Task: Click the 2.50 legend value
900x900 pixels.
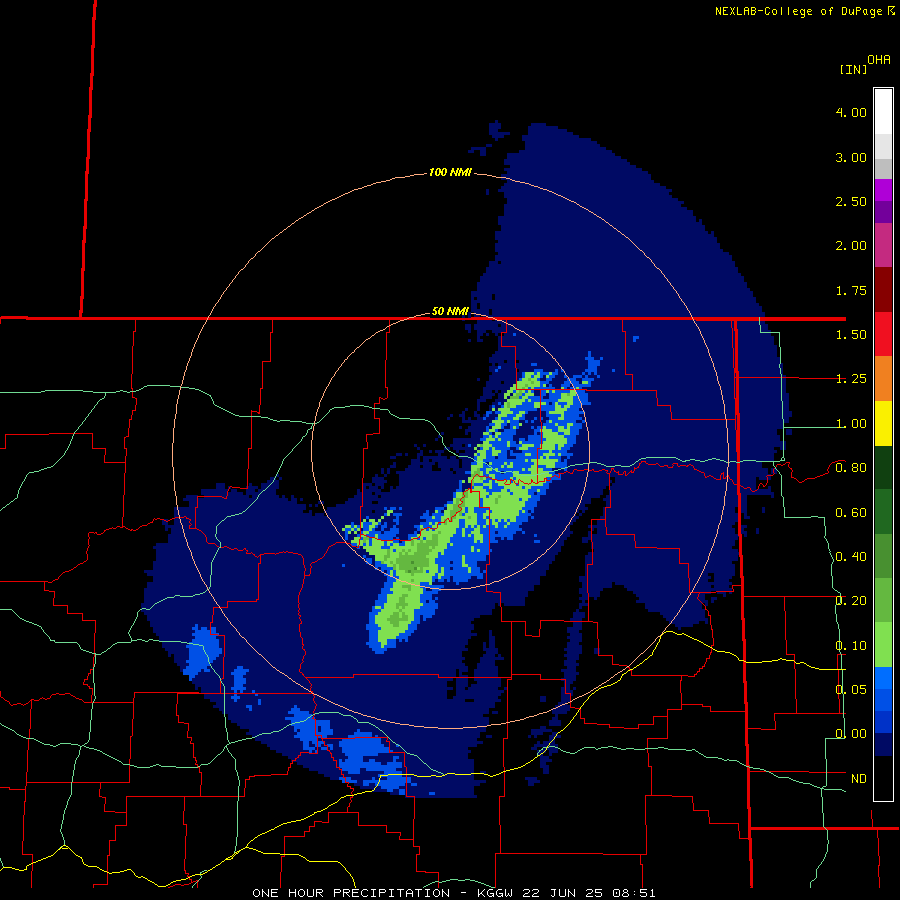Action: [x=851, y=201]
